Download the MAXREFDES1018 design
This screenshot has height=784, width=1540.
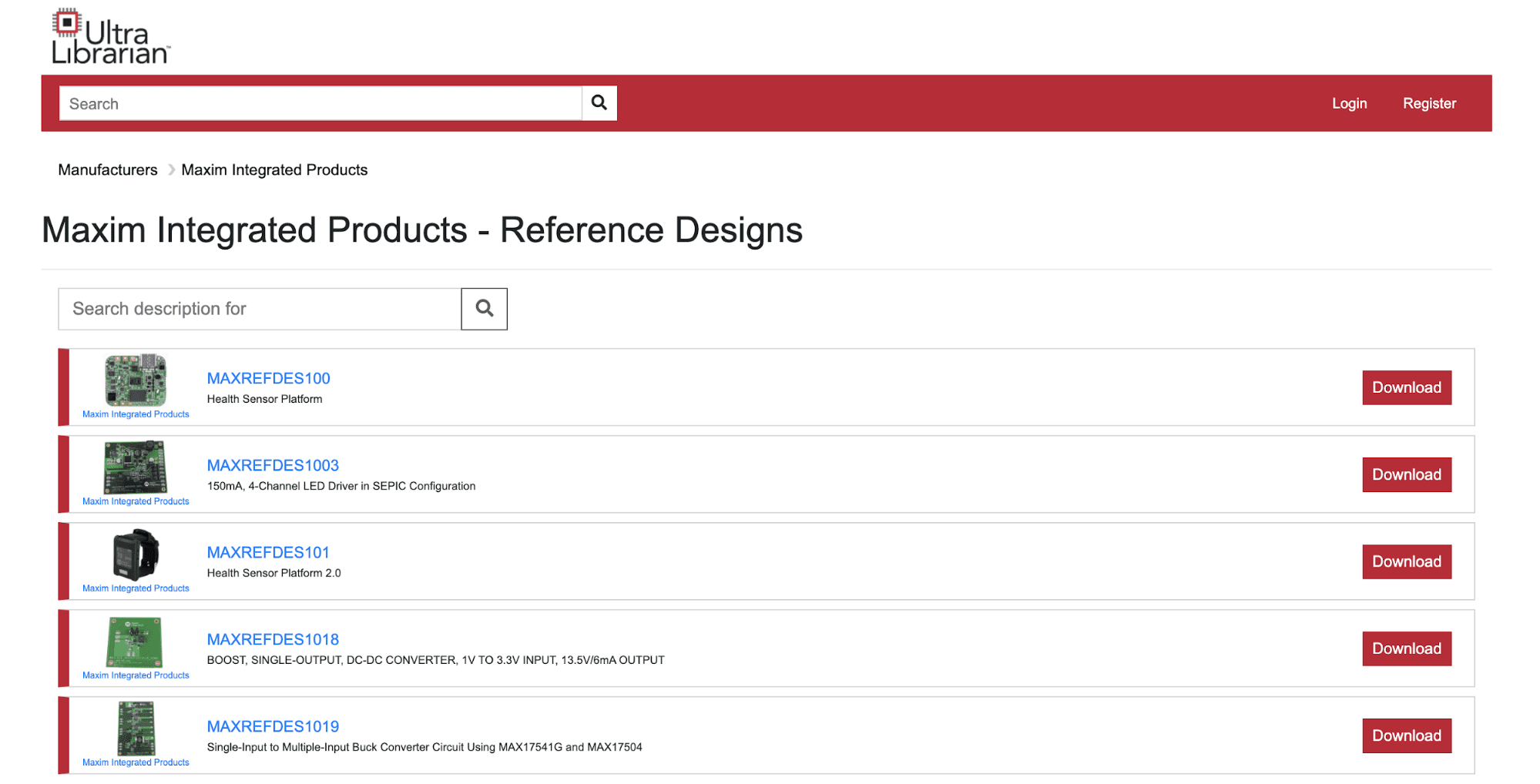1406,648
